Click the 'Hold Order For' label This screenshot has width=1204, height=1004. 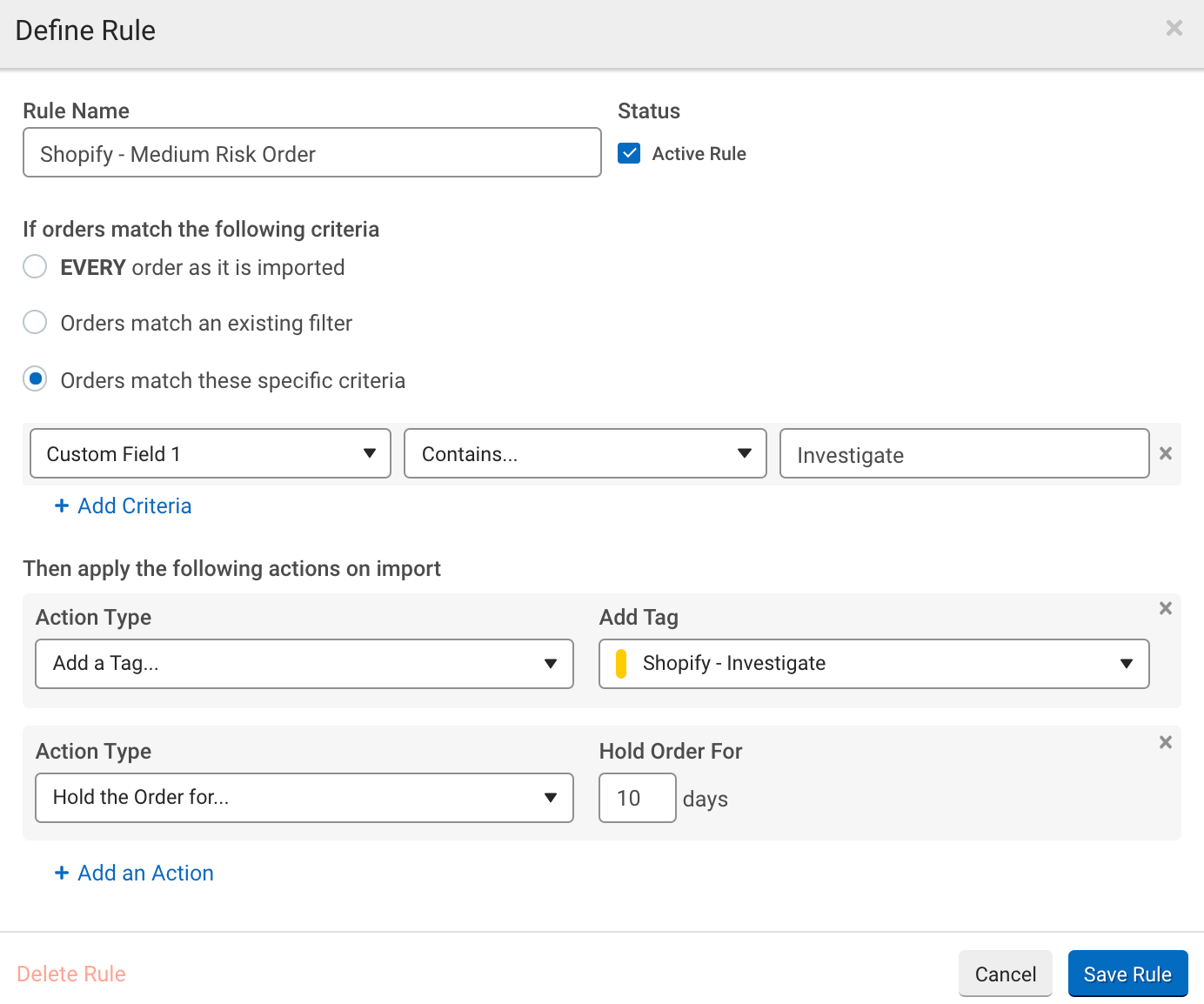[x=671, y=751]
